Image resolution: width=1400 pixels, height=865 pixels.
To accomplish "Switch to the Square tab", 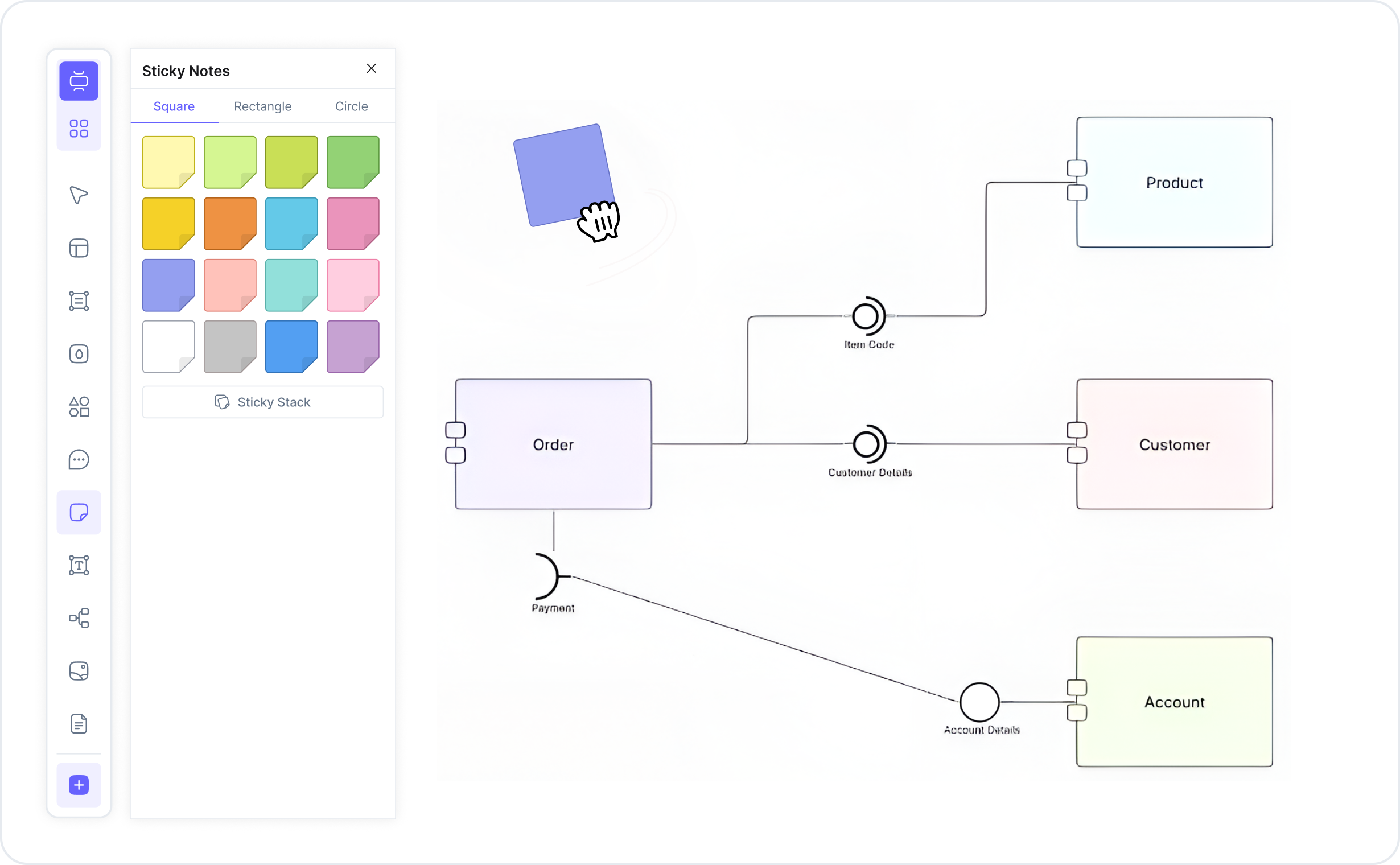I will [x=174, y=106].
